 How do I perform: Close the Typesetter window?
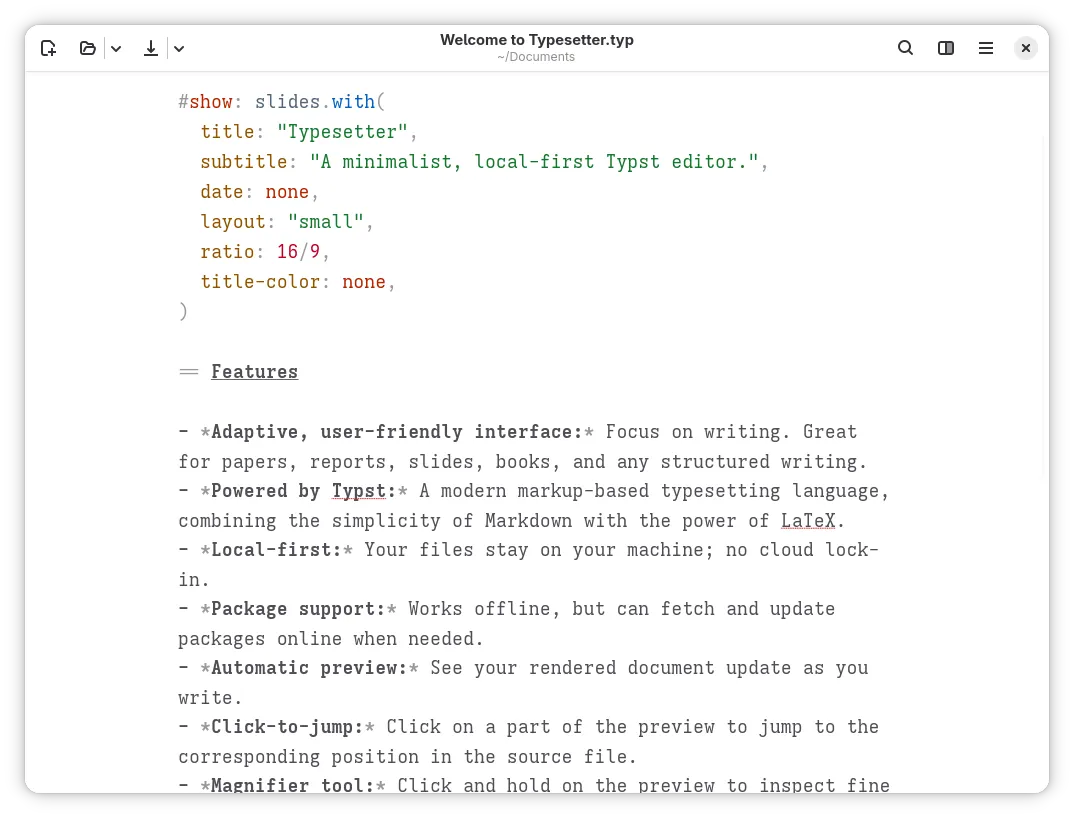coord(1026,47)
